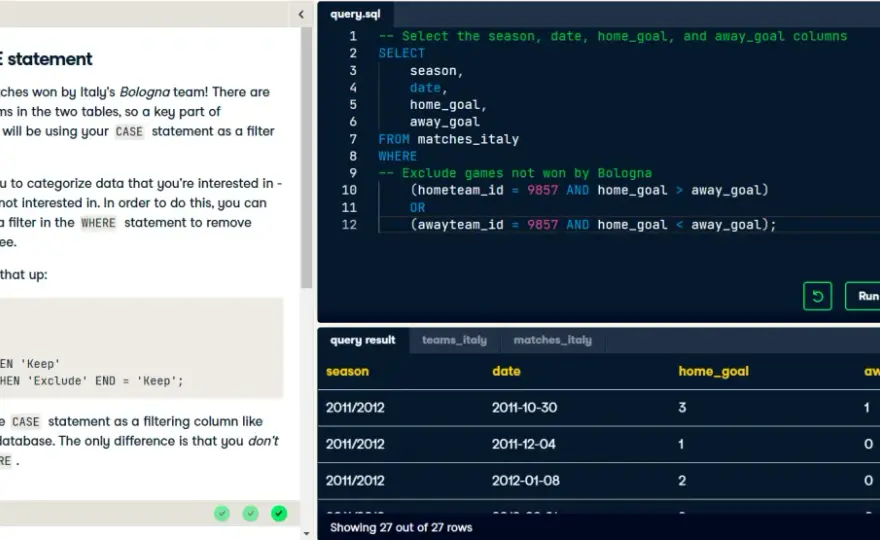Select the third bright green step checkmark
This screenshot has width=880, height=540.
pyautogui.click(x=279, y=513)
